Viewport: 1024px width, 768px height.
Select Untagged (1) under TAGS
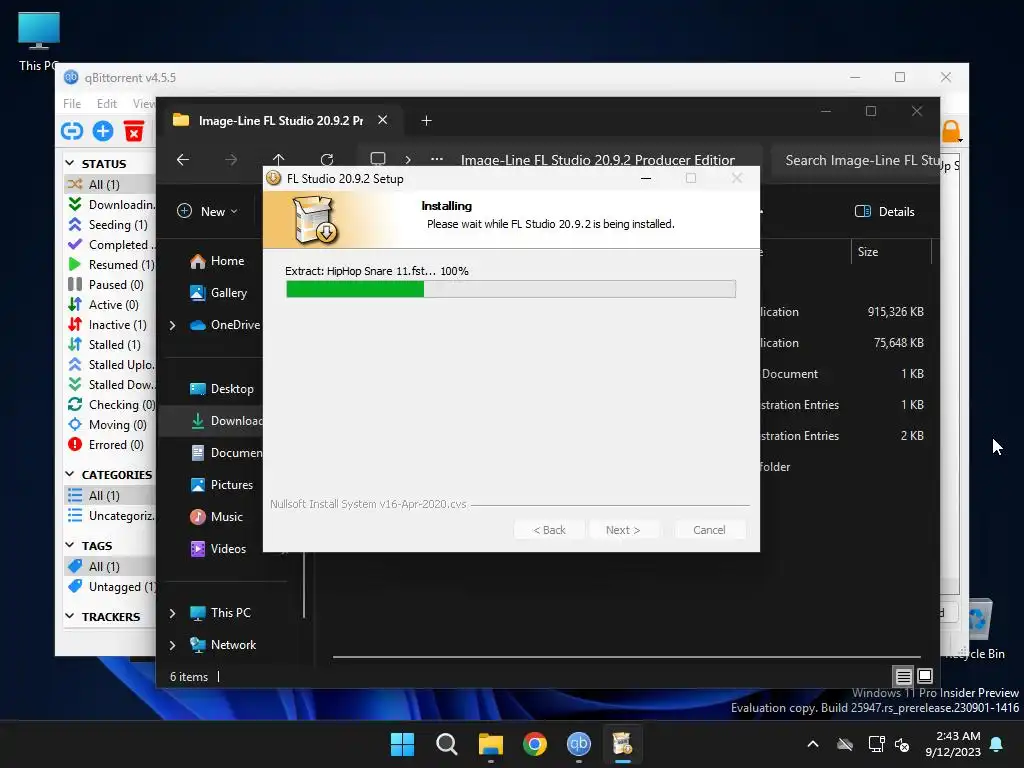tap(111, 586)
